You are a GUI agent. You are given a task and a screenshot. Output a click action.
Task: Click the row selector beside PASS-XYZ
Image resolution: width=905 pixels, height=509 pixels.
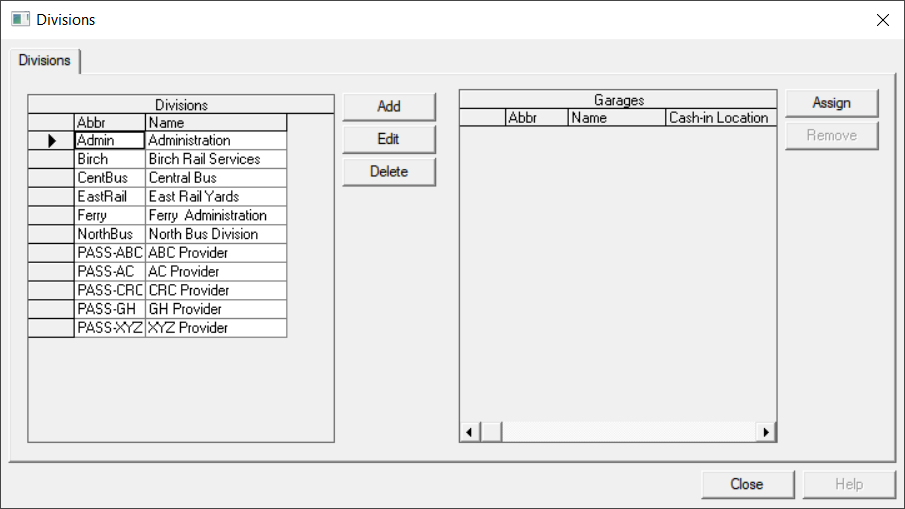pyautogui.click(x=51, y=328)
